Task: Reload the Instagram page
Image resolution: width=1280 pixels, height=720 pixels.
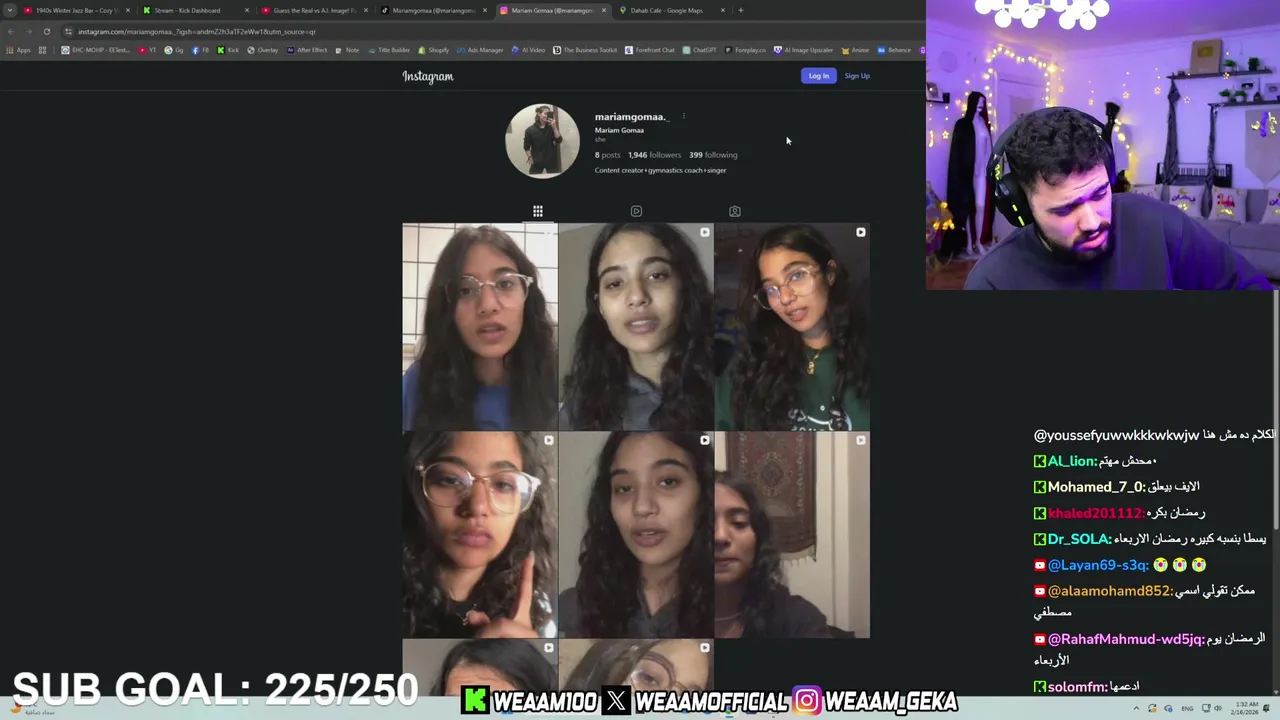Action: [x=46, y=31]
